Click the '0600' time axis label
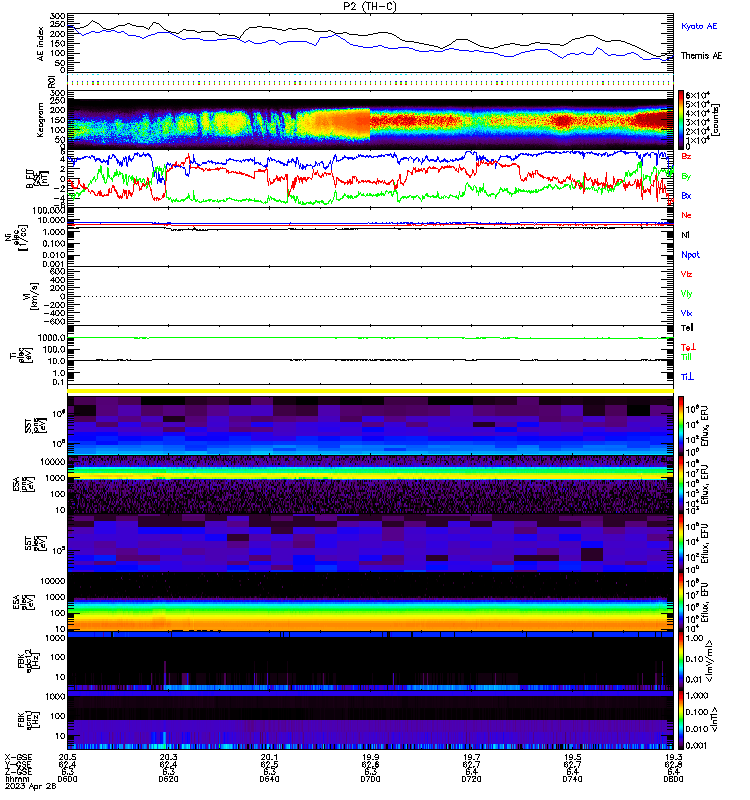The height and width of the screenshot is (800, 750). (67, 779)
